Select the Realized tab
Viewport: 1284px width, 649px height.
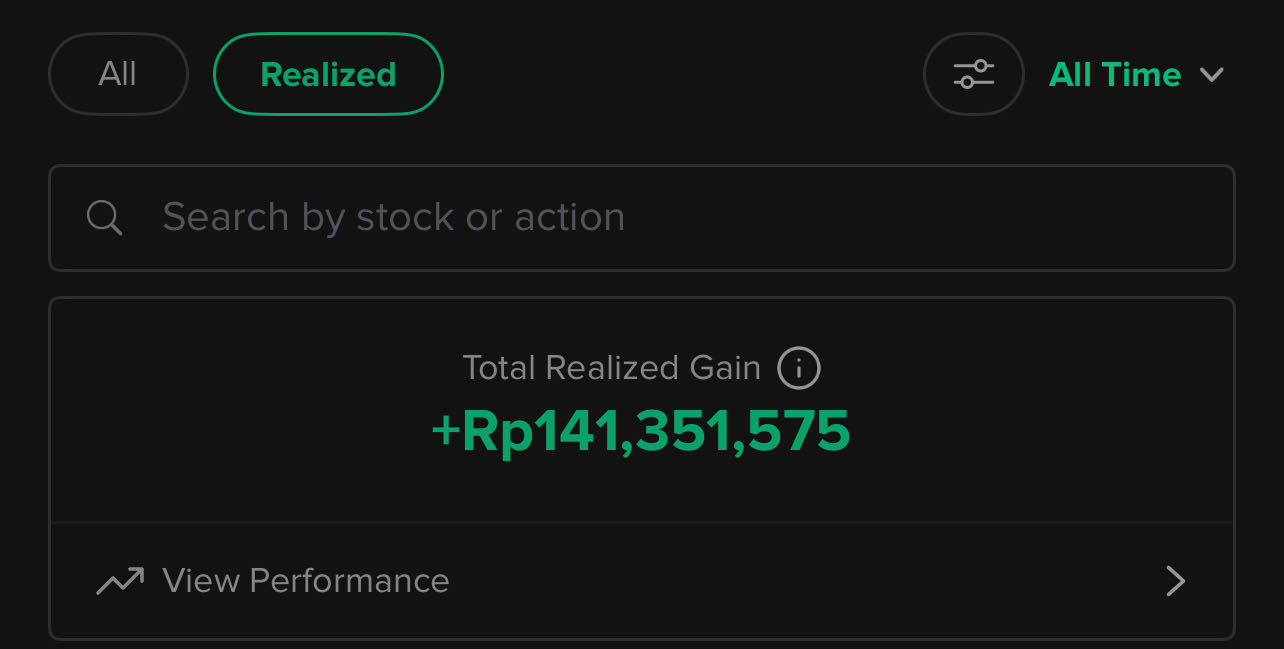[328, 75]
